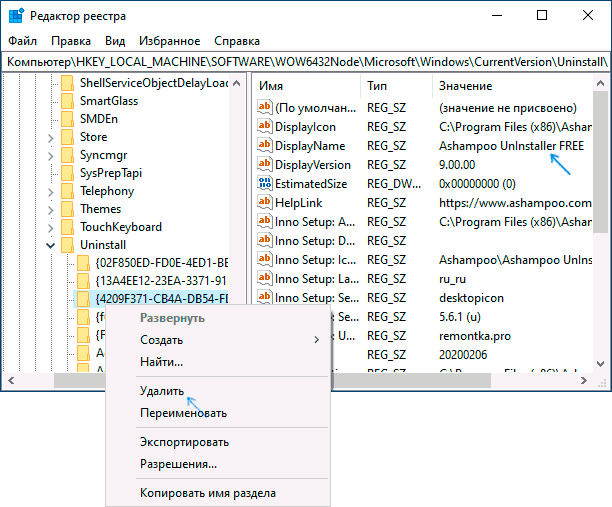Select the SysPrepTapi tree key
Viewport: 612px width, 507px height.
tap(111, 173)
